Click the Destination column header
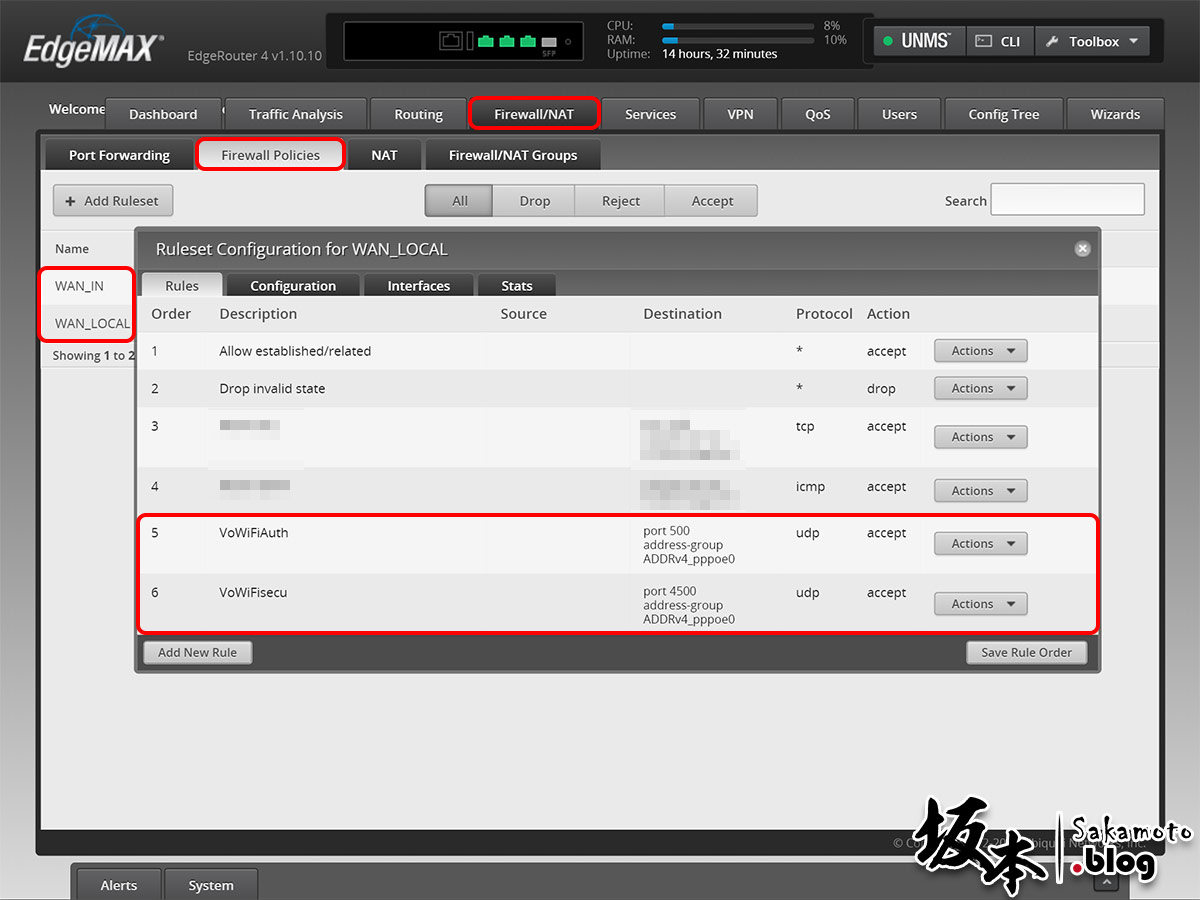The height and width of the screenshot is (900, 1200). 682,314
